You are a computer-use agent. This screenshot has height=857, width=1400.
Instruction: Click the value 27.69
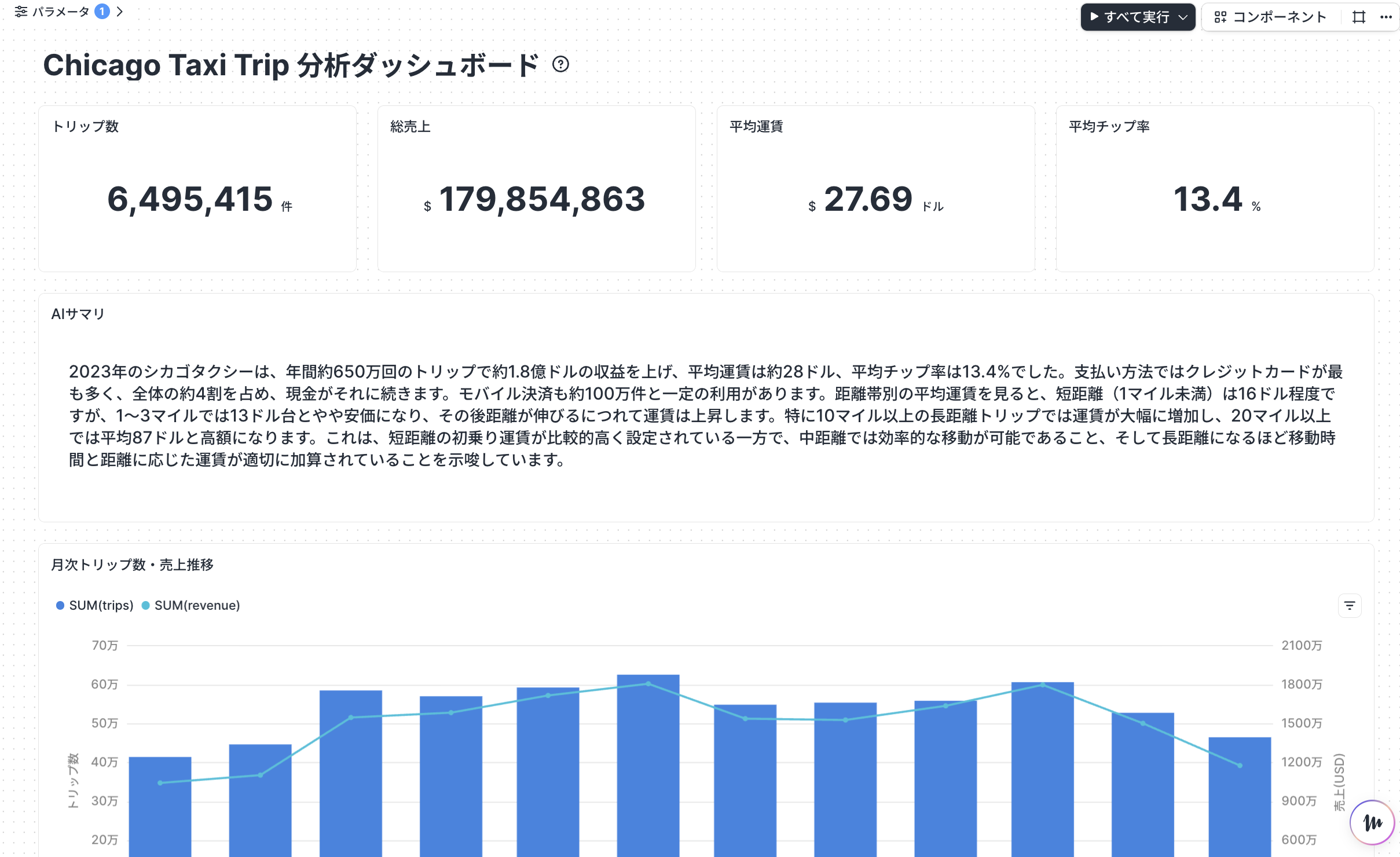tap(868, 199)
